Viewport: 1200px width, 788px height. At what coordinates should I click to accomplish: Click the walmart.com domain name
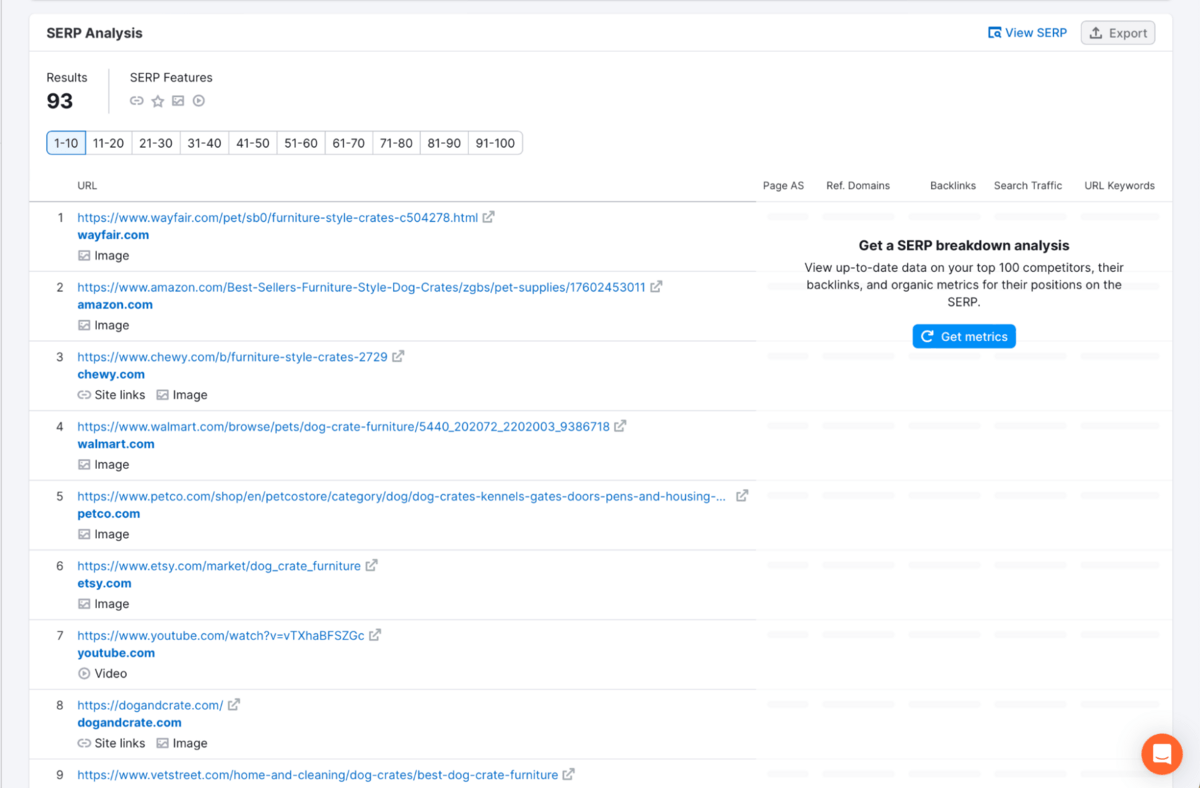coord(116,444)
